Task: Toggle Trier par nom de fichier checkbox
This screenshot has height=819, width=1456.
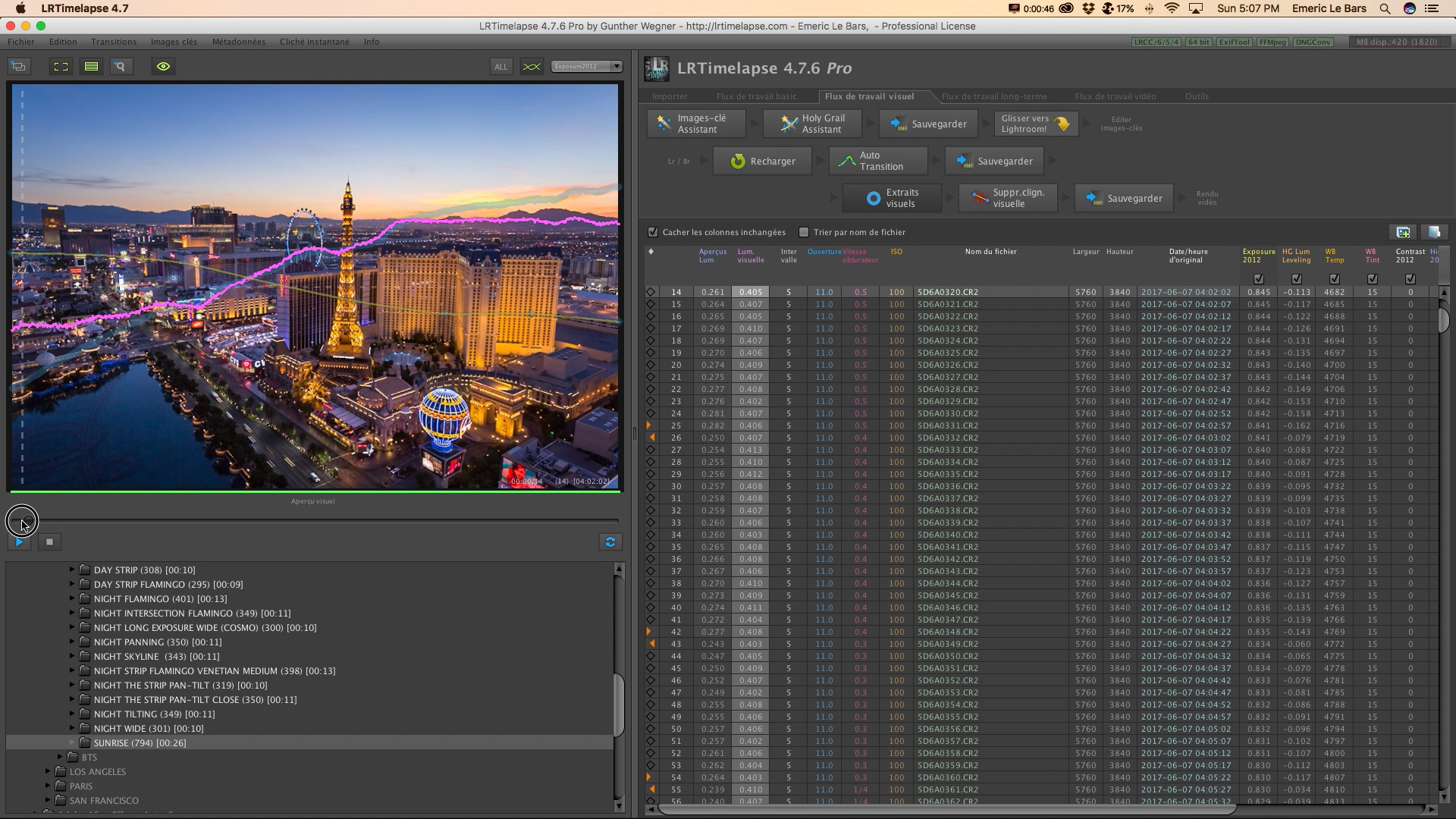Action: coord(804,232)
